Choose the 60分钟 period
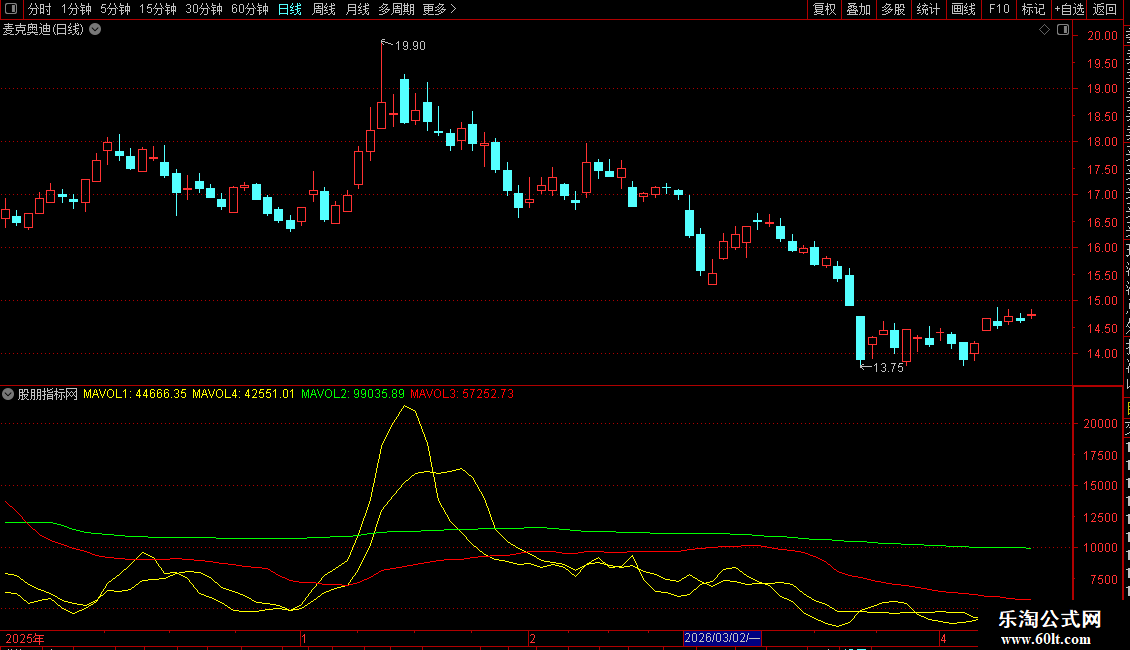The image size is (1130, 650). click(249, 9)
